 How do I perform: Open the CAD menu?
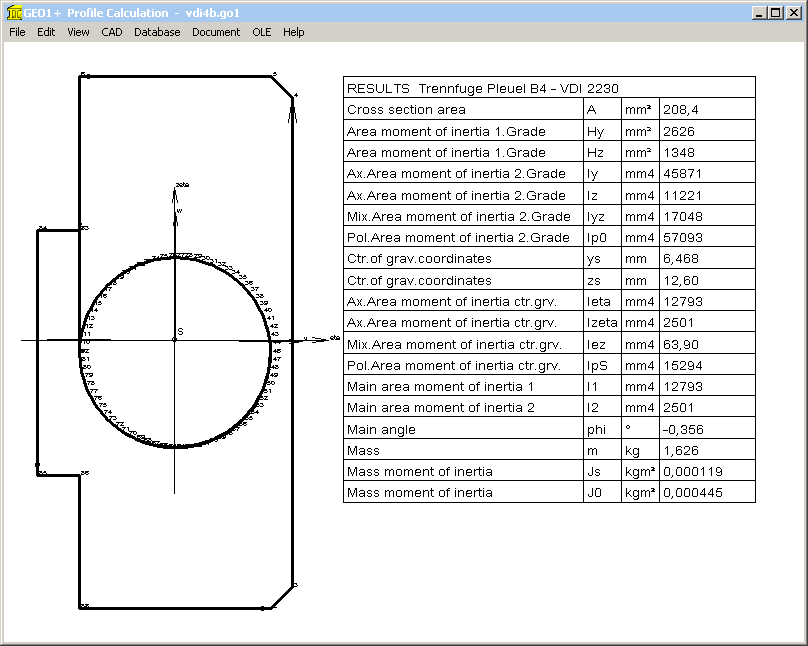[x=112, y=32]
